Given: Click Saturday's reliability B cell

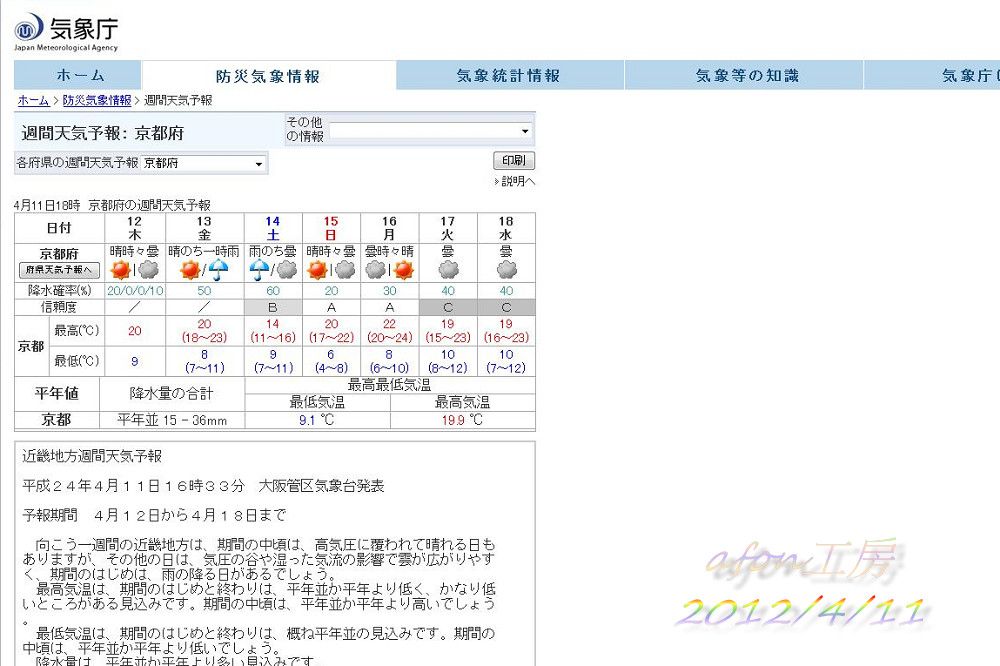Looking at the screenshot, I should coord(272,308).
